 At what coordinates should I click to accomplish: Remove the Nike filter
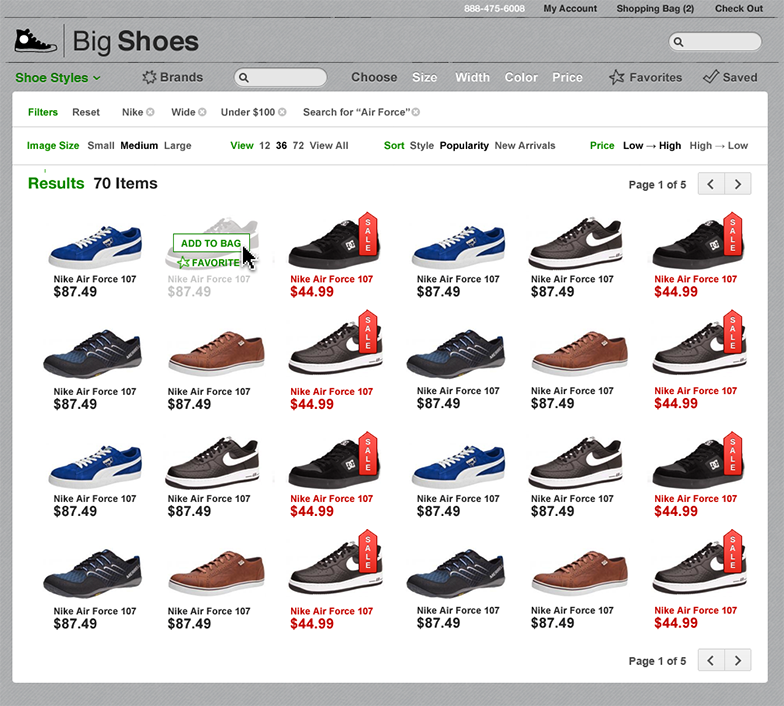point(150,112)
